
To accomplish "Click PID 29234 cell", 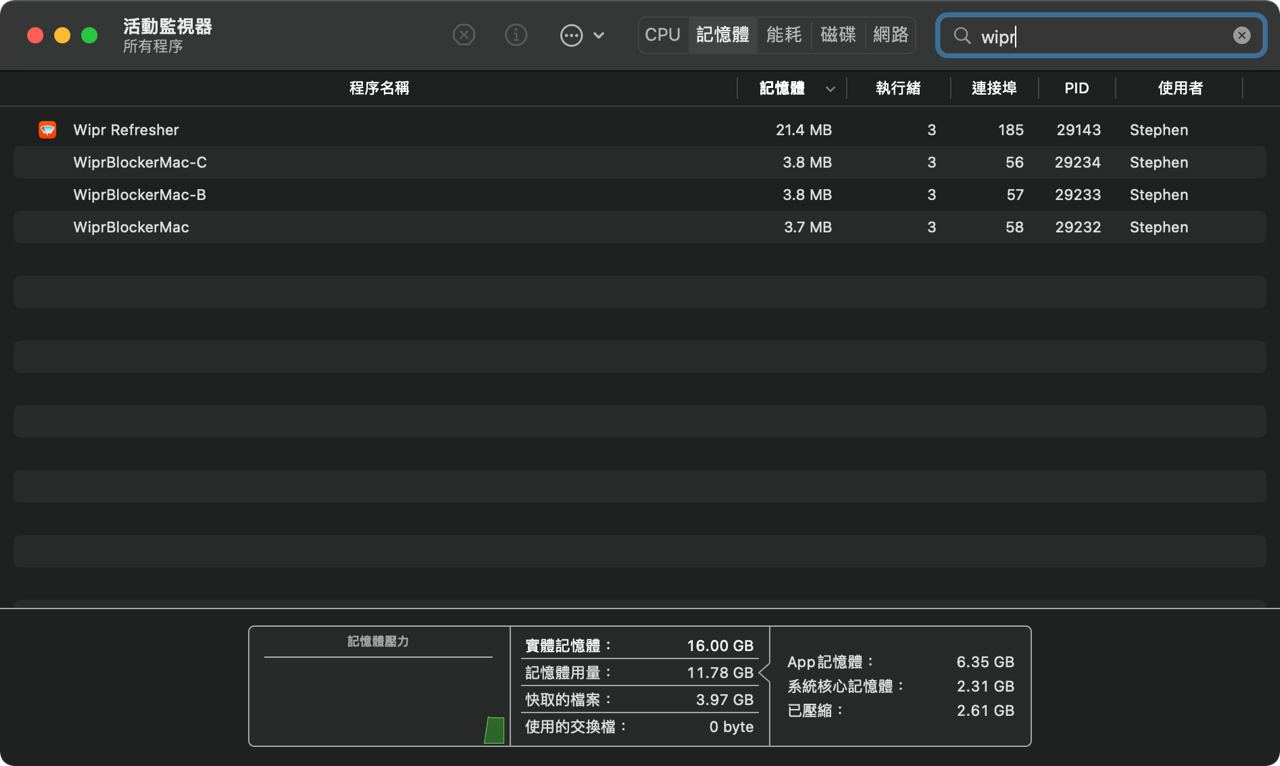I will 1077,162.
